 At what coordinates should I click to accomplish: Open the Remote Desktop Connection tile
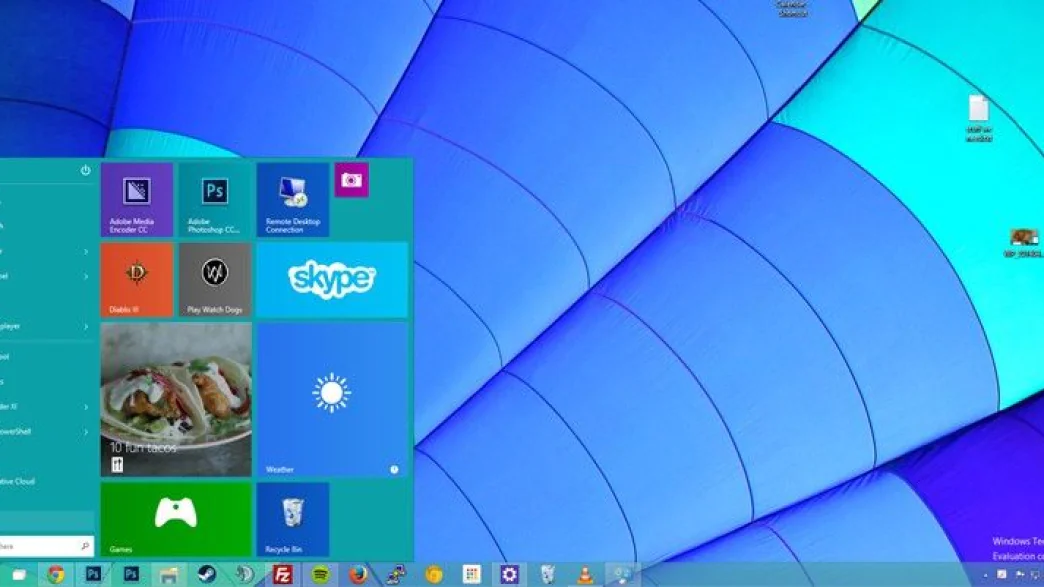(292, 199)
